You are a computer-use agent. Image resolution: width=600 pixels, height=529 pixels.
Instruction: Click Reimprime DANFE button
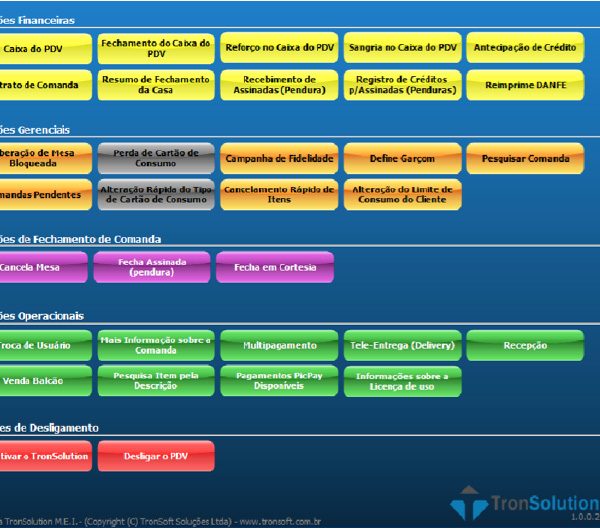click(x=525, y=85)
